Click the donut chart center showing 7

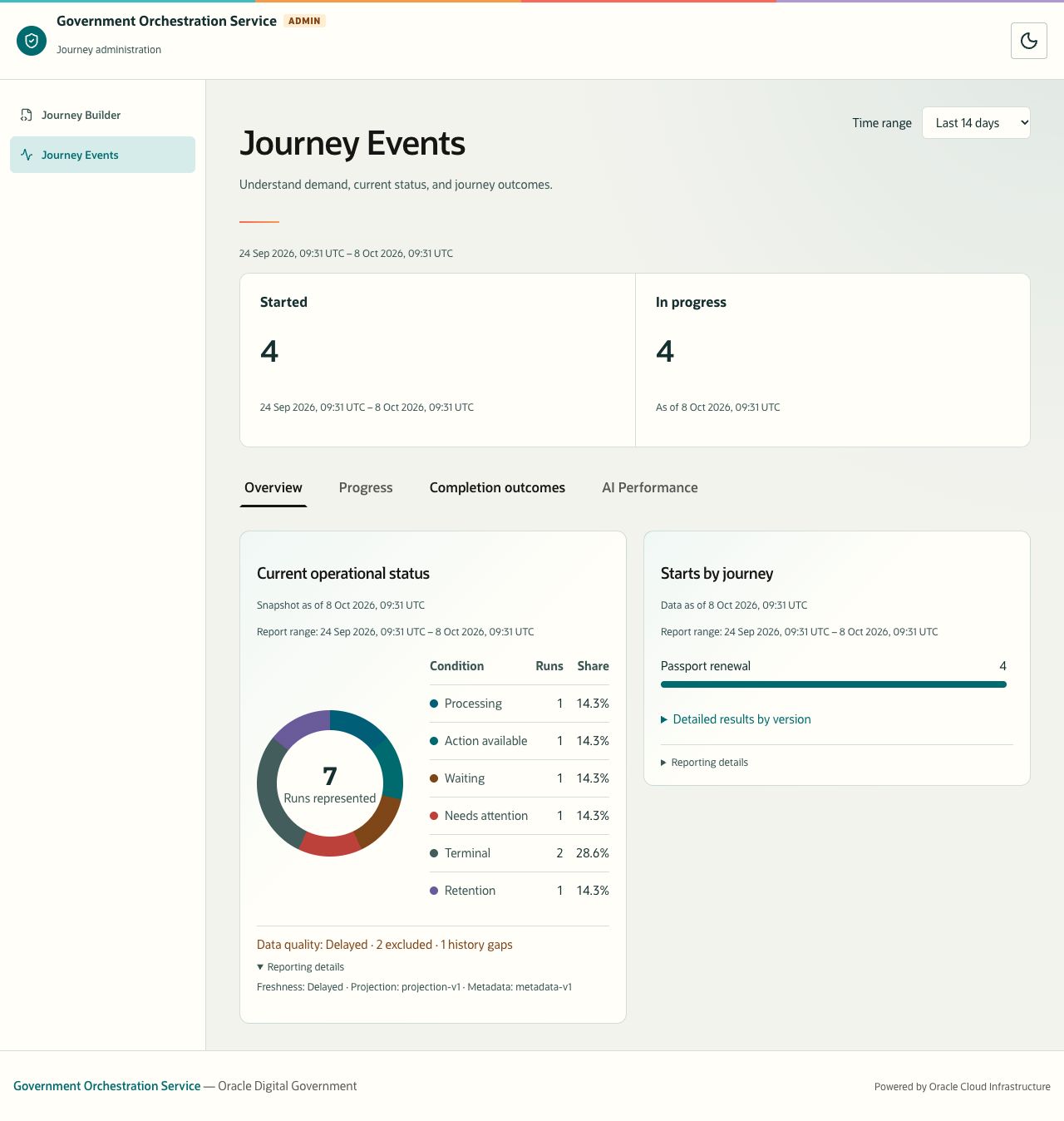(330, 776)
